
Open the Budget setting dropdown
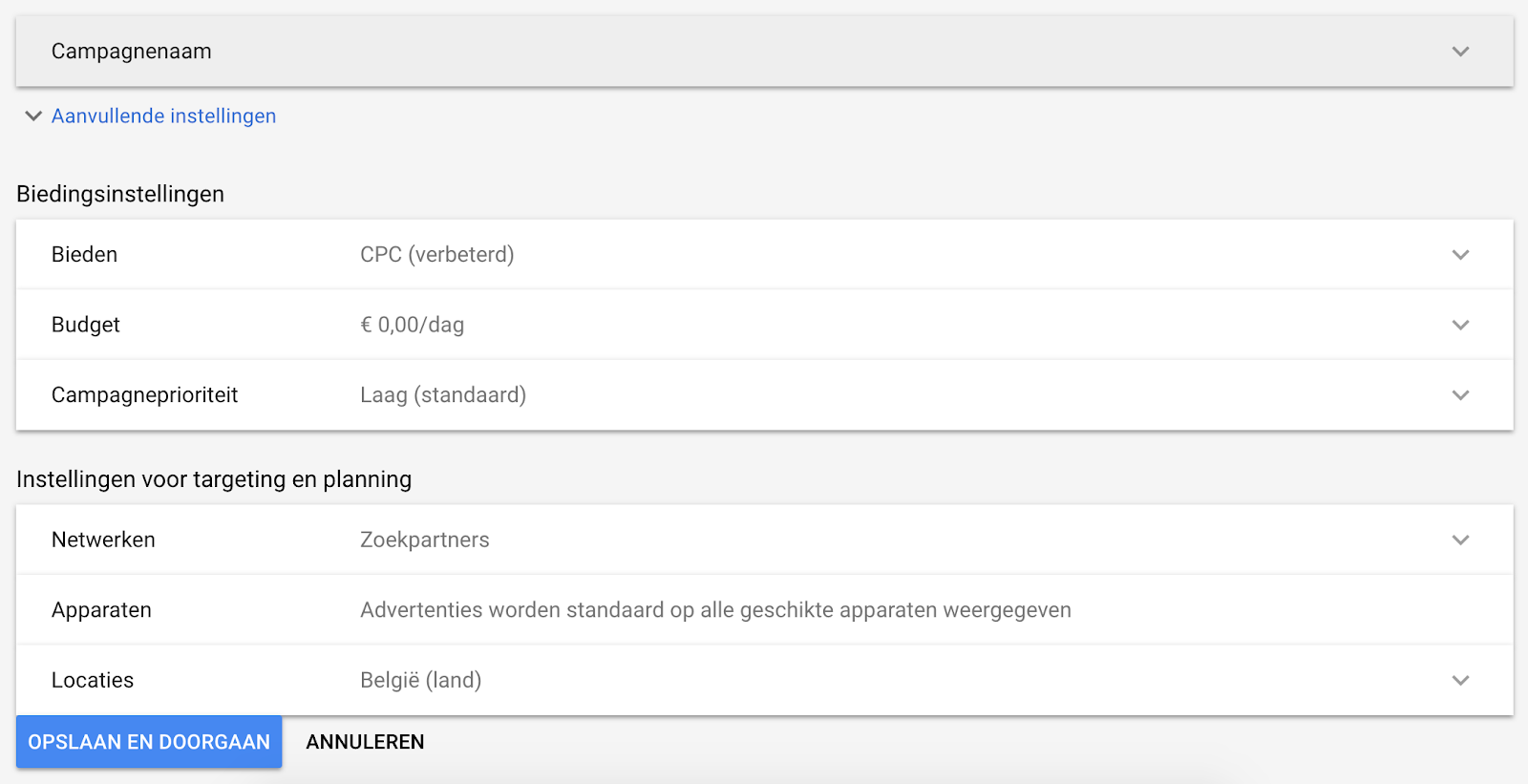point(1460,325)
